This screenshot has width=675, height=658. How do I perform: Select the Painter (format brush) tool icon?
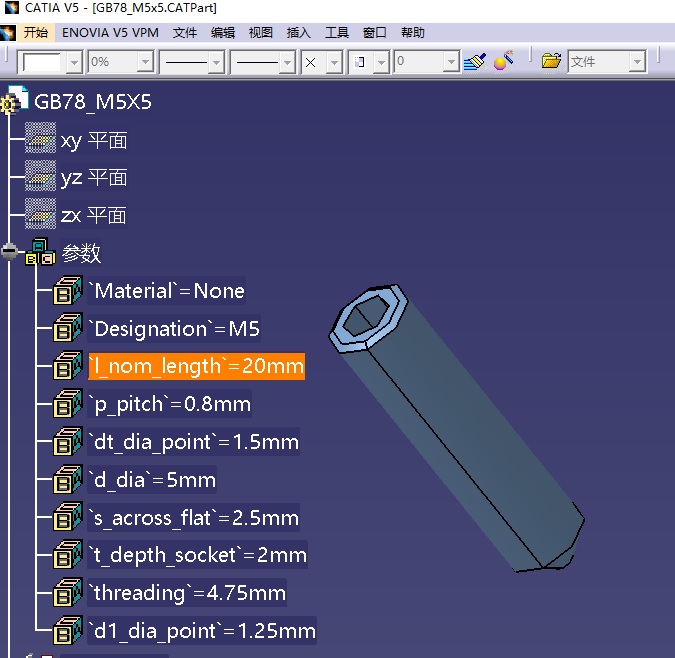[475, 62]
